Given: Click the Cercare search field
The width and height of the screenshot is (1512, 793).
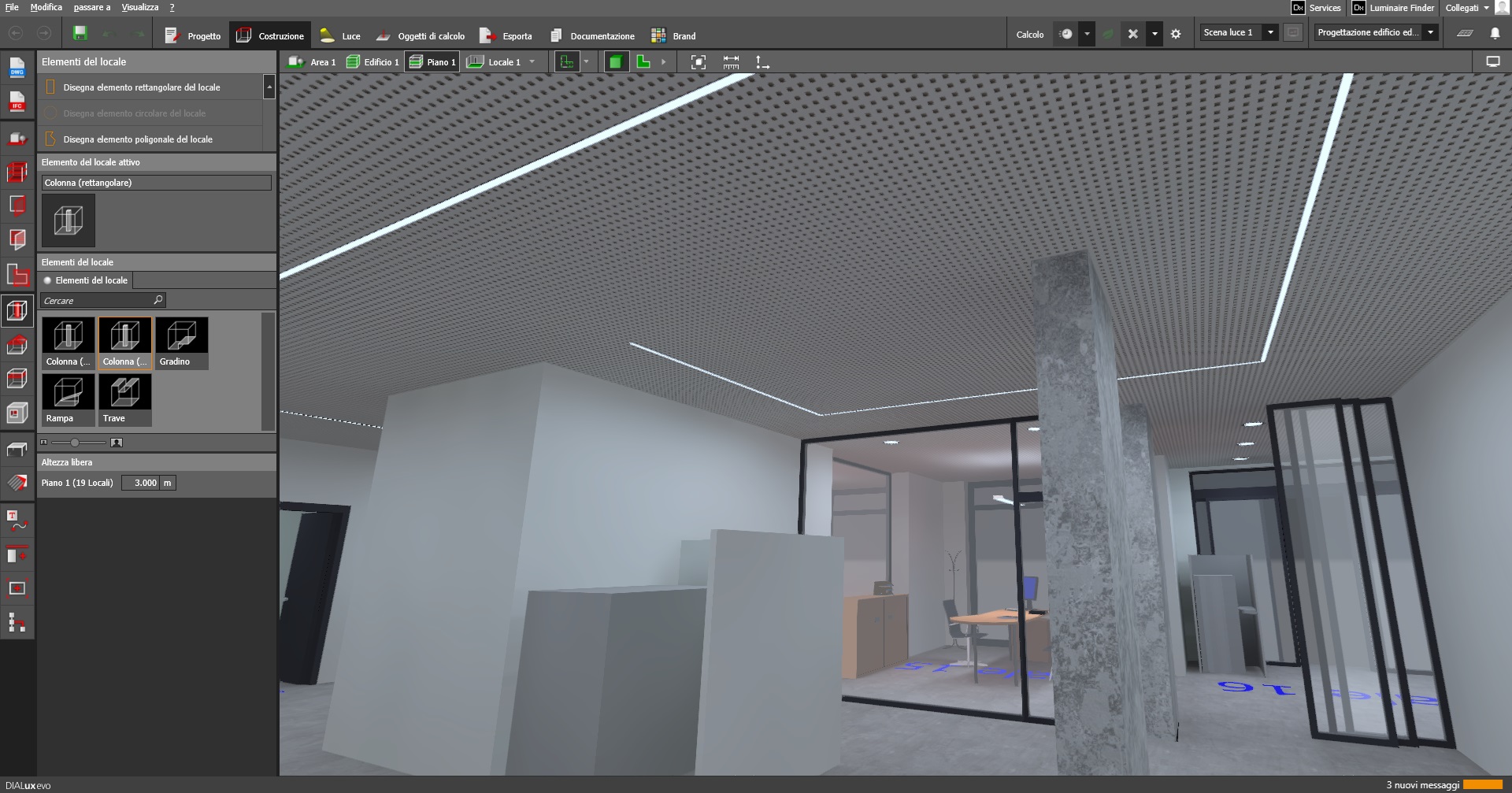Looking at the screenshot, I should click(x=102, y=300).
